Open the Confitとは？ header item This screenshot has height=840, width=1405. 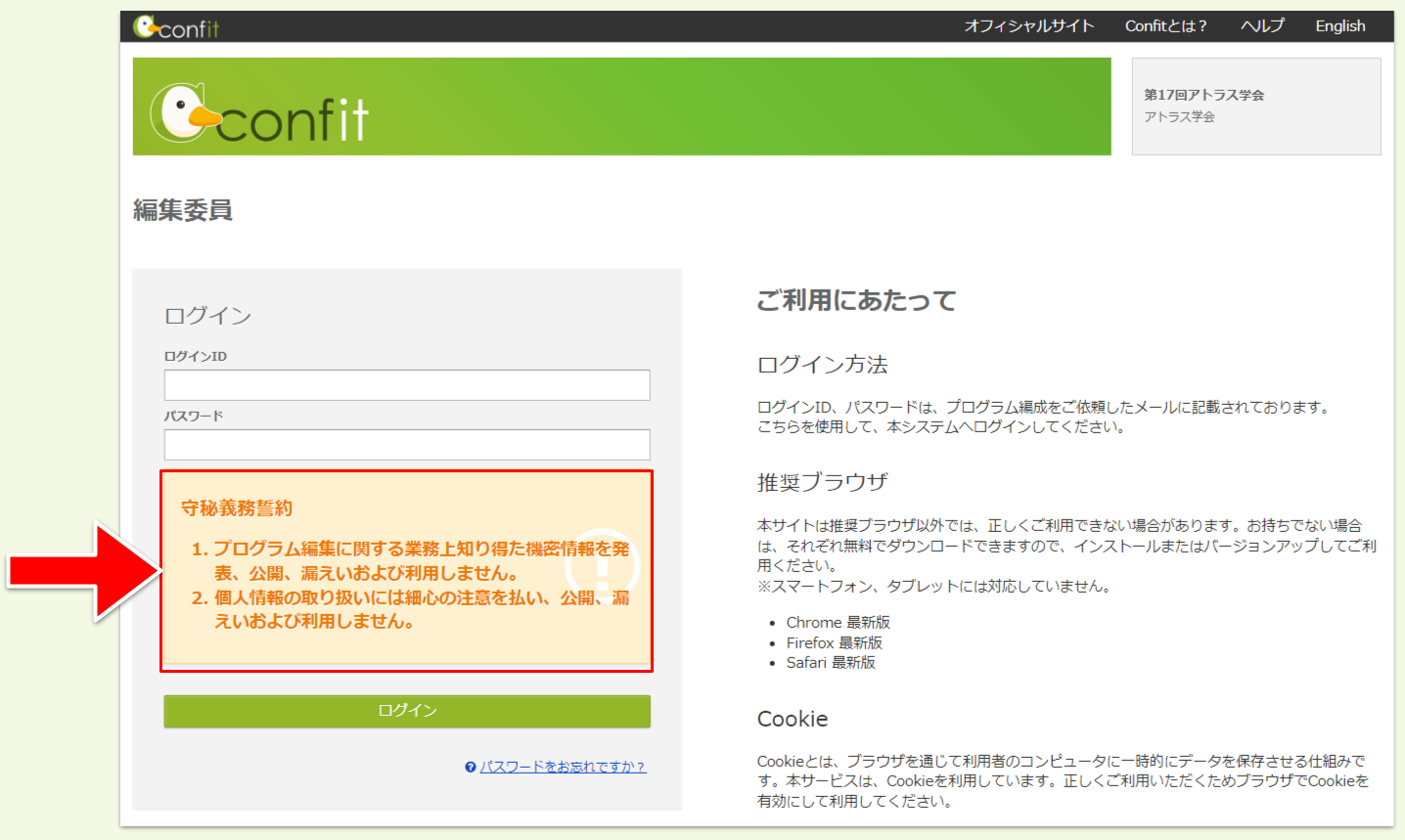[x=1165, y=26]
